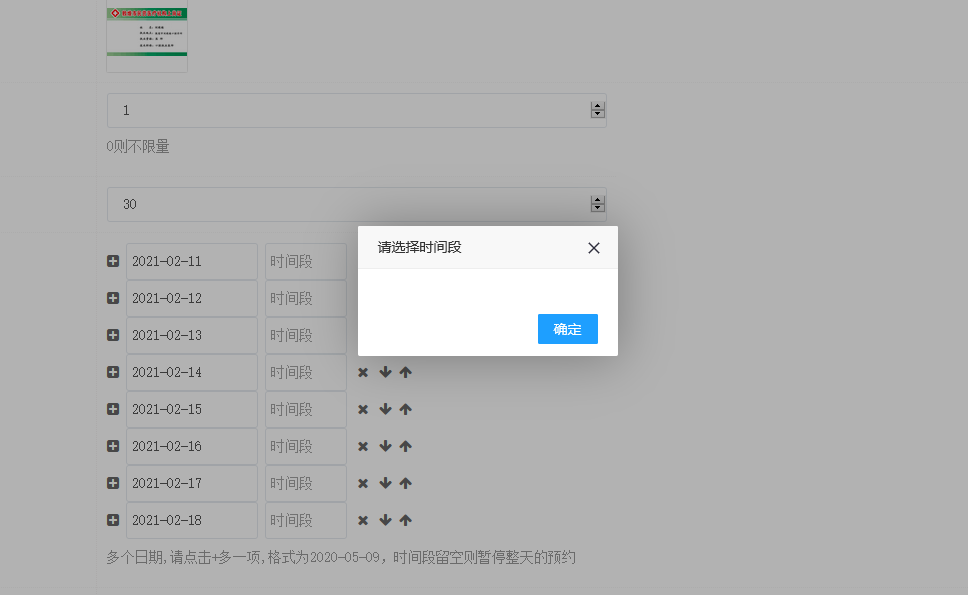968x595 pixels.
Task: Focus the 2021-02-12 date field
Action: click(191, 298)
